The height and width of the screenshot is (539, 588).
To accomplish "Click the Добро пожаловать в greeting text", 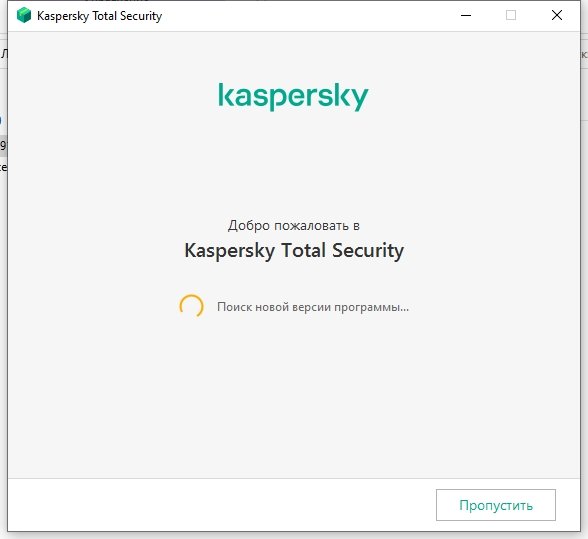I will [294, 225].
